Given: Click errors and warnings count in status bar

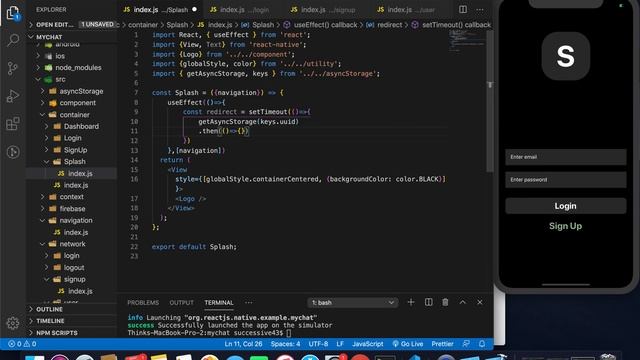Looking at the screenshot, I should point(22,344).
